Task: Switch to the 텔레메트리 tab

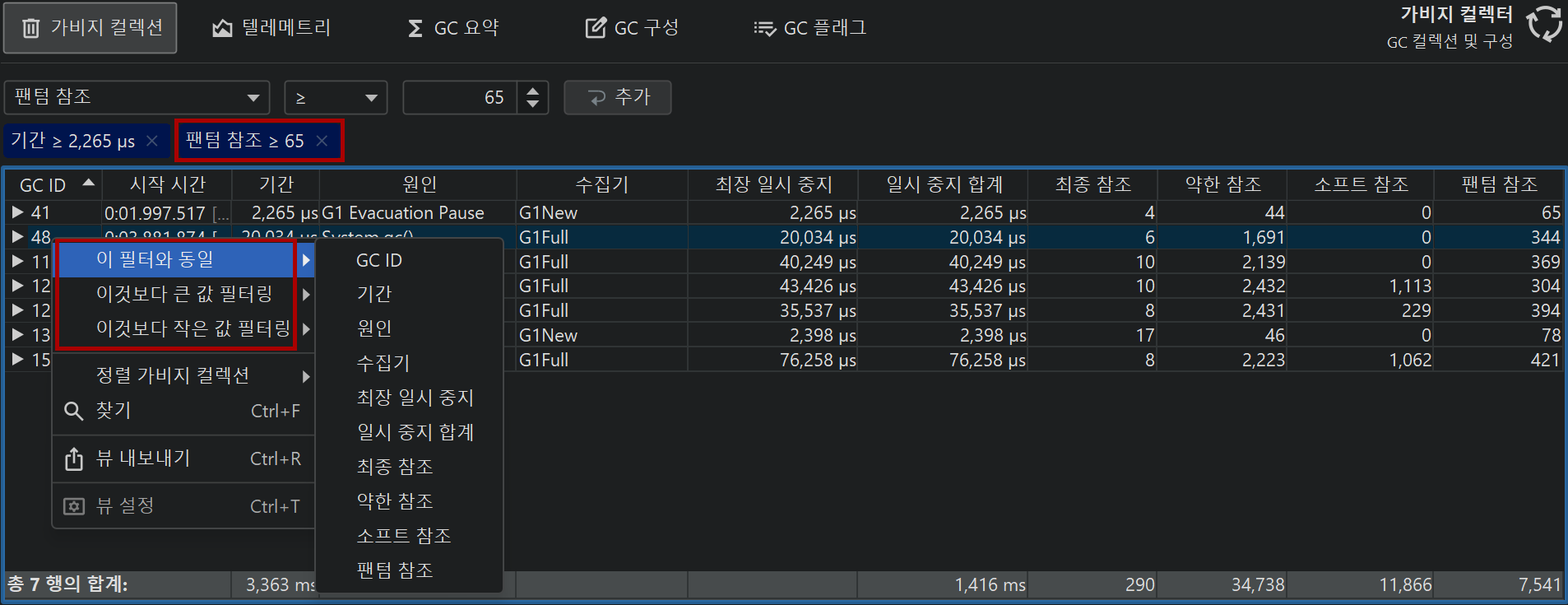Action: pos(271,28)
